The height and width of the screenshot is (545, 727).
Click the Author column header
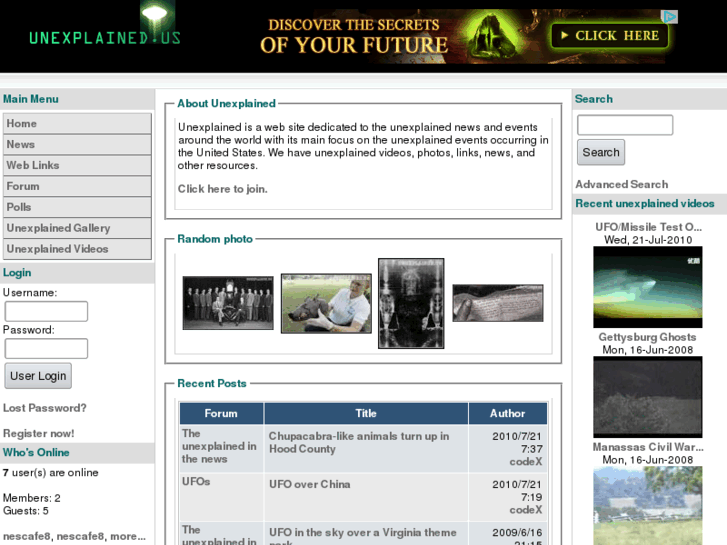click(x=508, y=414)
